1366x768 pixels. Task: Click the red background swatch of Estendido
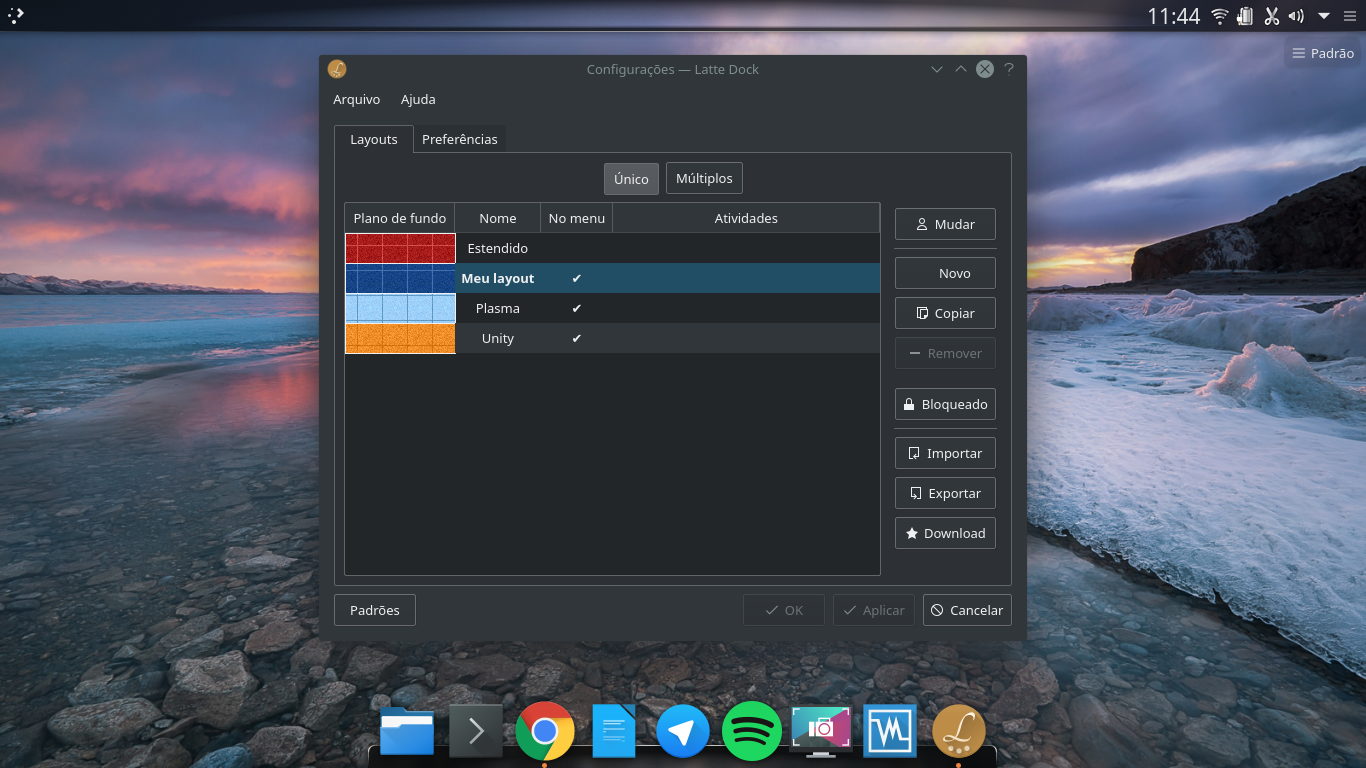399,248
